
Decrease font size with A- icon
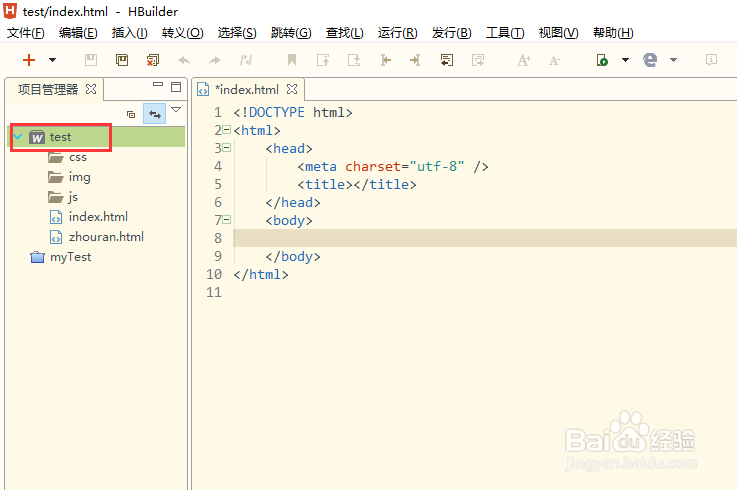555,60
